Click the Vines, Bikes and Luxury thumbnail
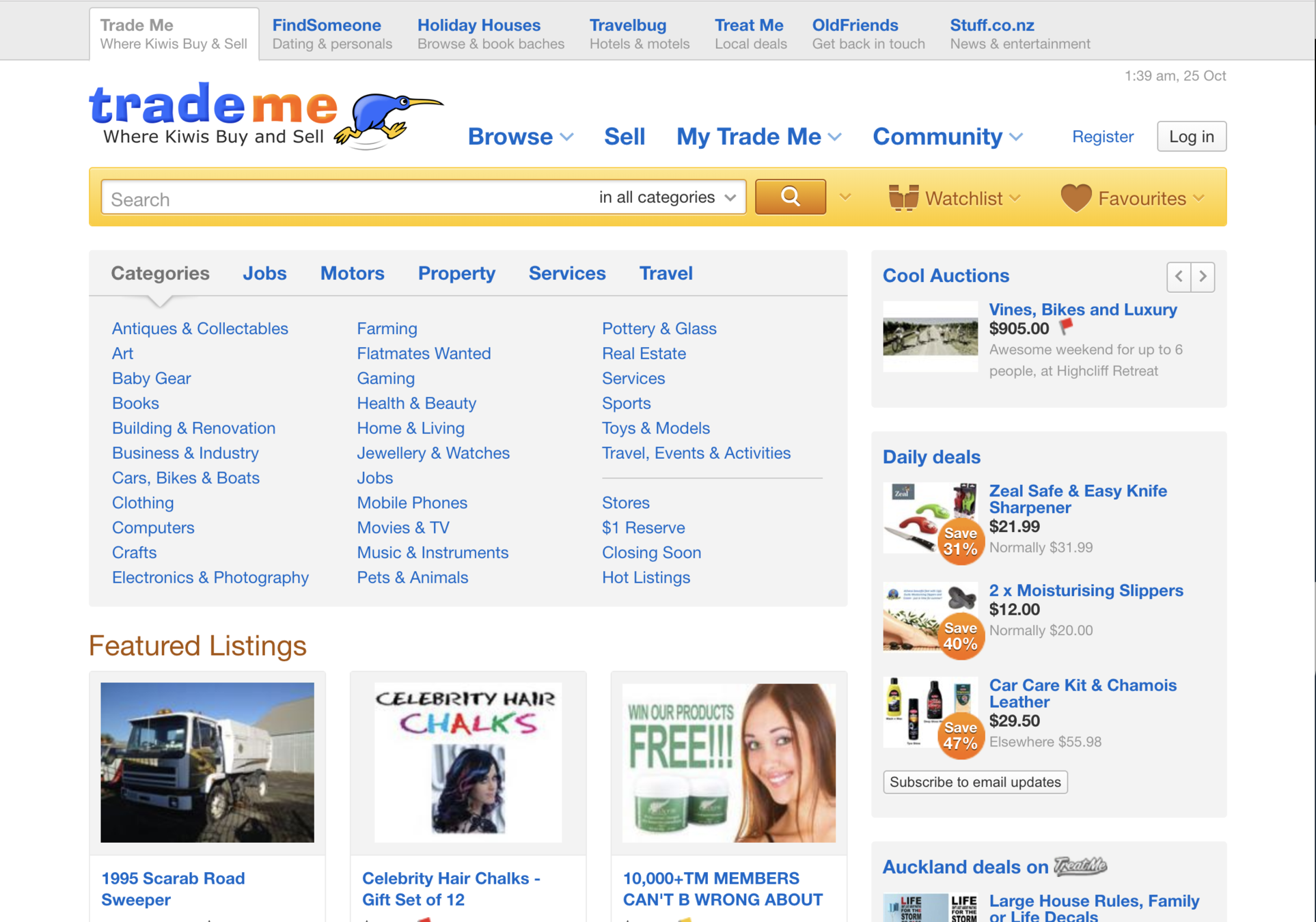Screen dimensions: 1316x922 click(x=930, y=337)
